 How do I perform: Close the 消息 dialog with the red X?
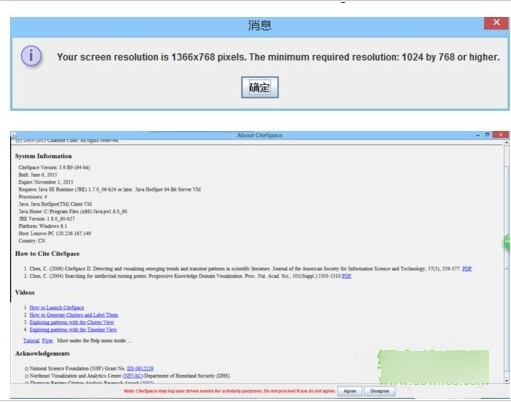tap(496, 23)
